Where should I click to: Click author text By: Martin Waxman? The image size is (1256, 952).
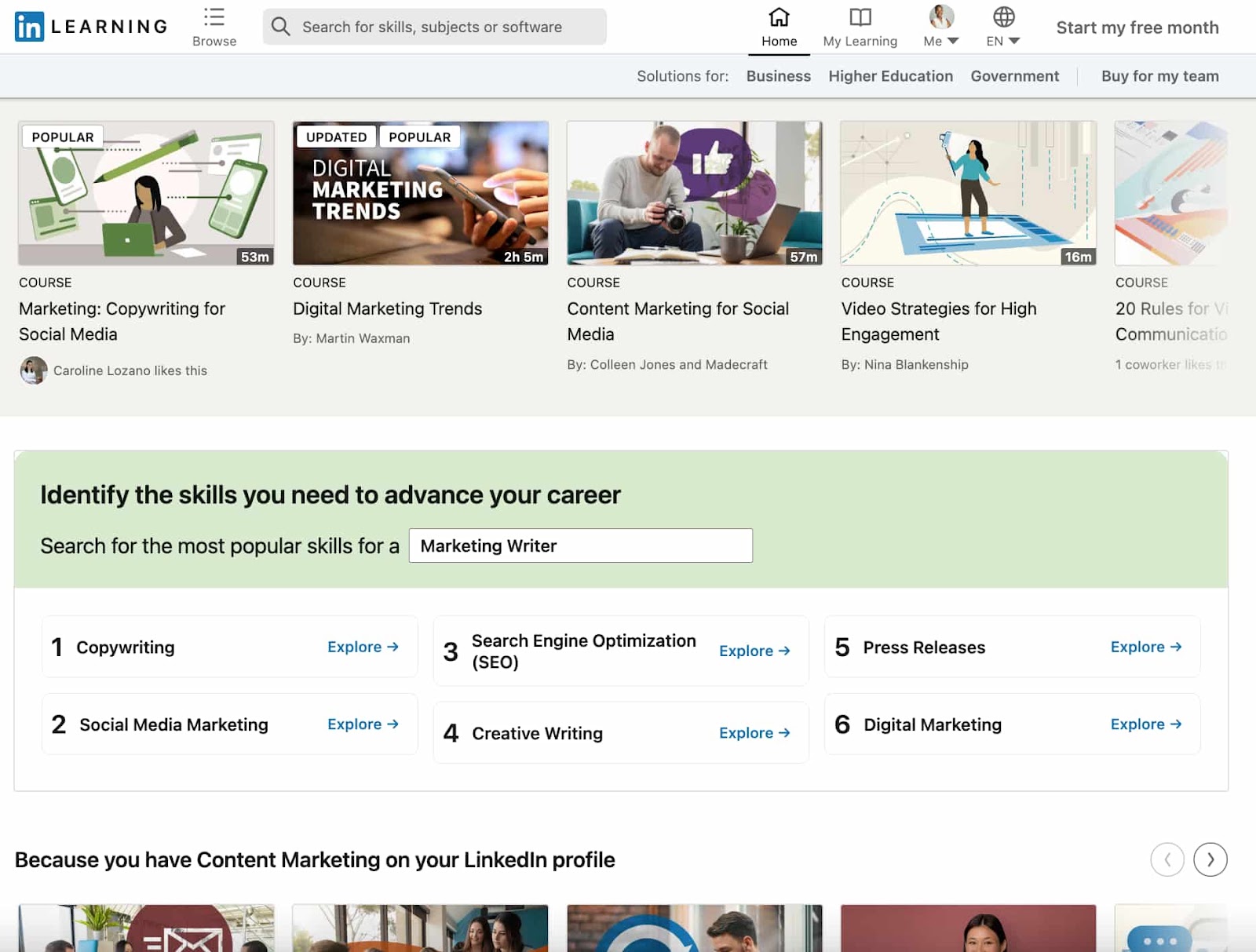click(351, 338)
